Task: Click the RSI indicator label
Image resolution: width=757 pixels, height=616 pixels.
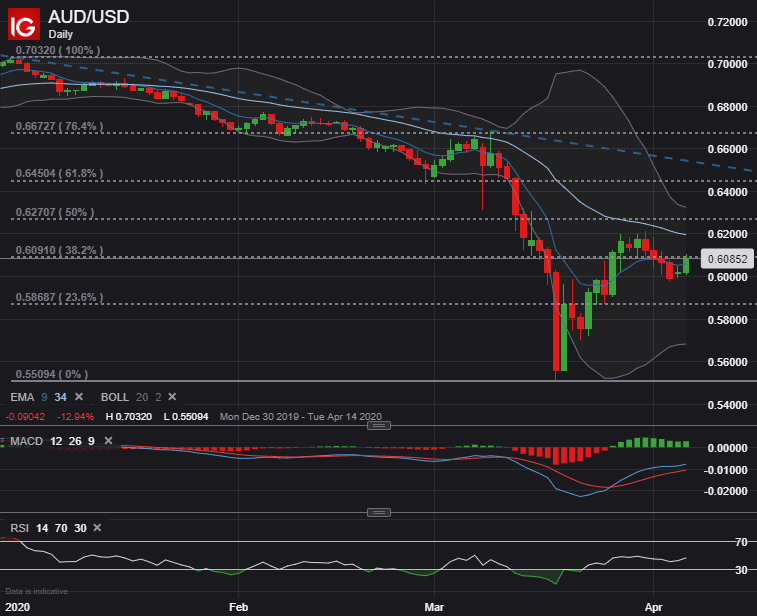Action: pyautogui.click(x=17, y=528)
